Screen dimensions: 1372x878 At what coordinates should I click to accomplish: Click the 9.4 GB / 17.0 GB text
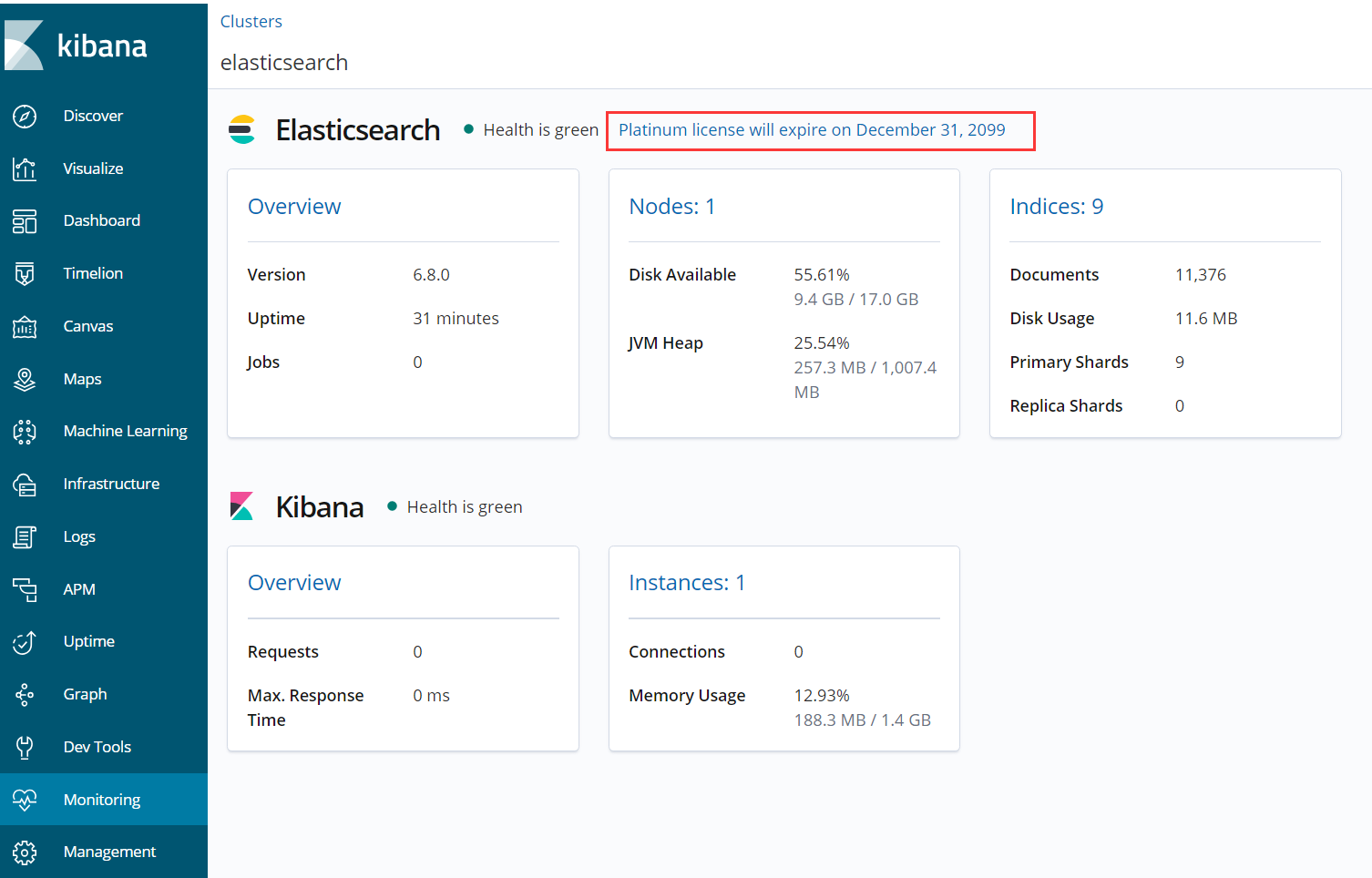(x=856, y=299)
